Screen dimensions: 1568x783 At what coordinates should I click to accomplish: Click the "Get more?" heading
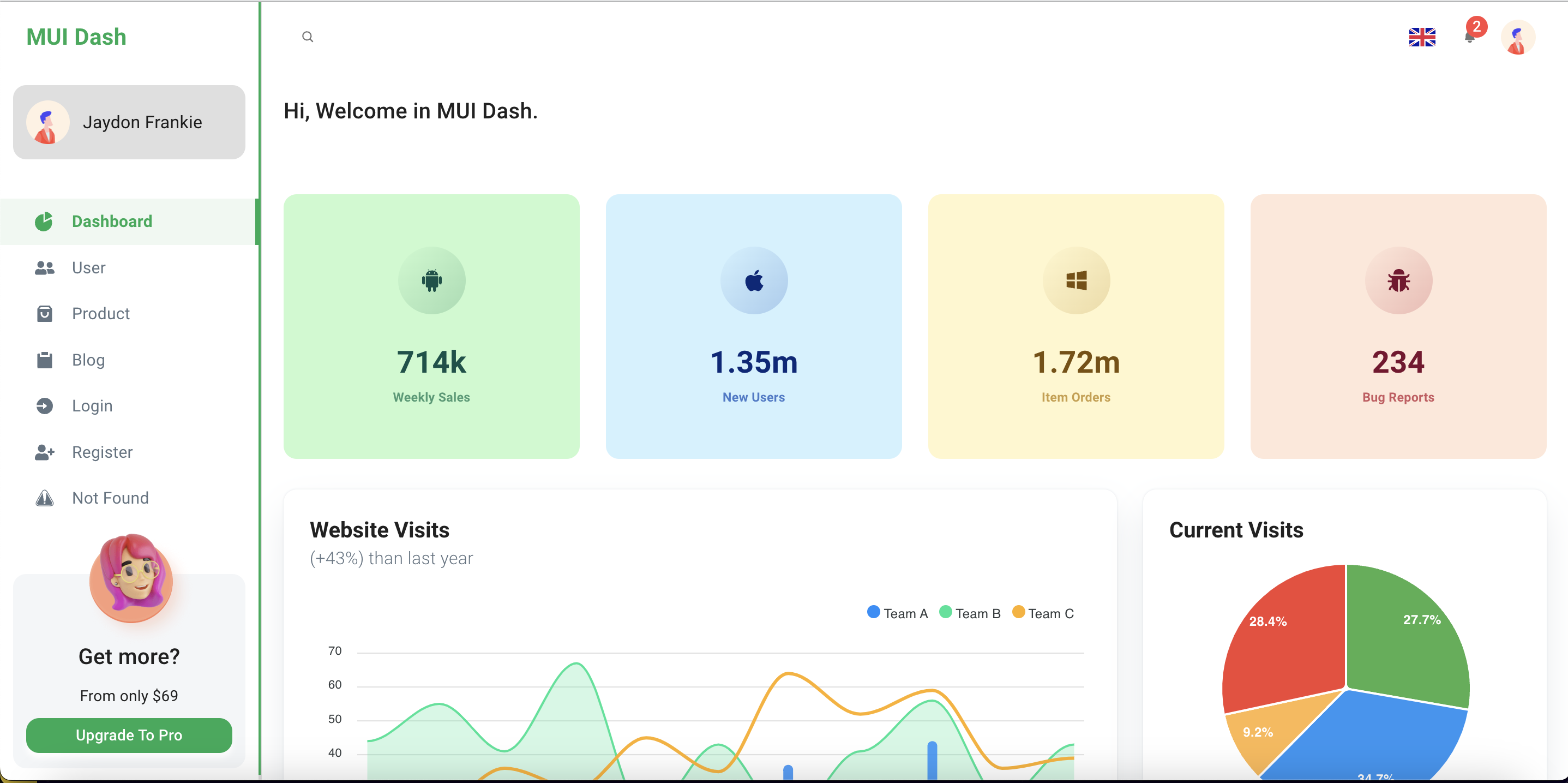click(x=129, y=656)
